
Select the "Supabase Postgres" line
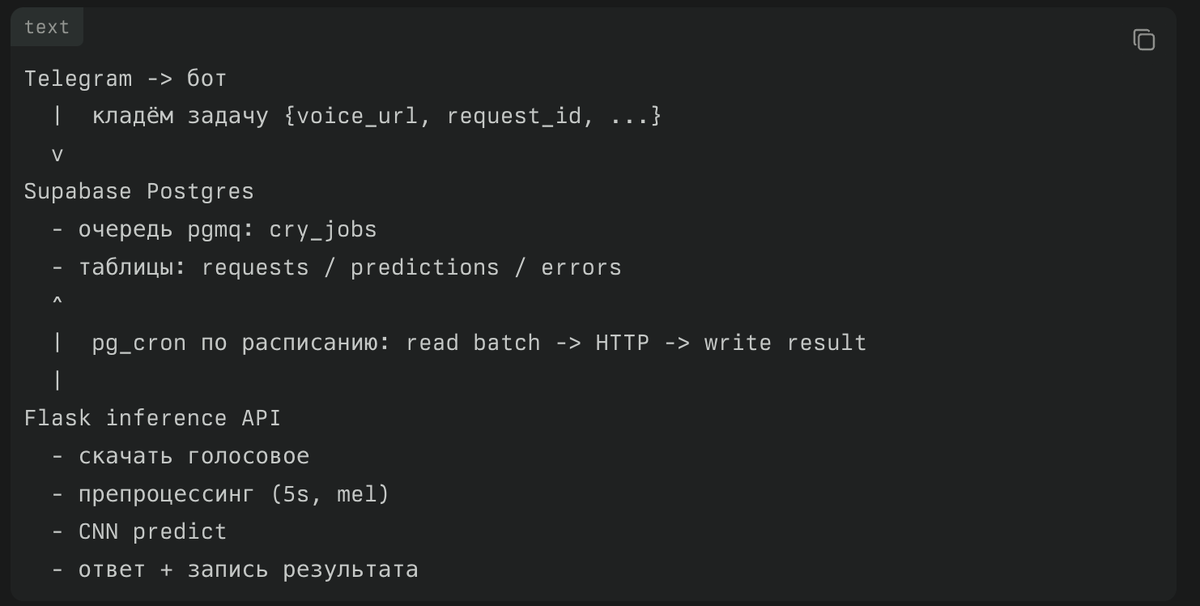point(139,191)
